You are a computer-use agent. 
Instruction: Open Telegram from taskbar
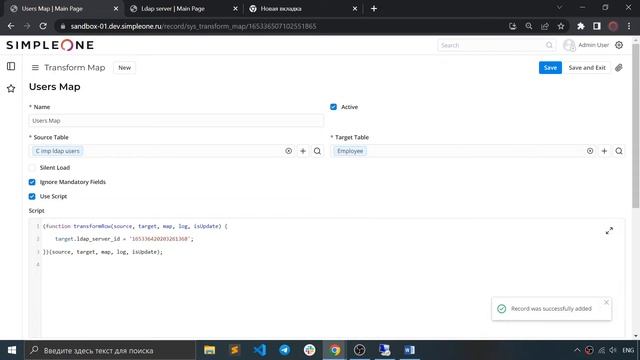284,350
